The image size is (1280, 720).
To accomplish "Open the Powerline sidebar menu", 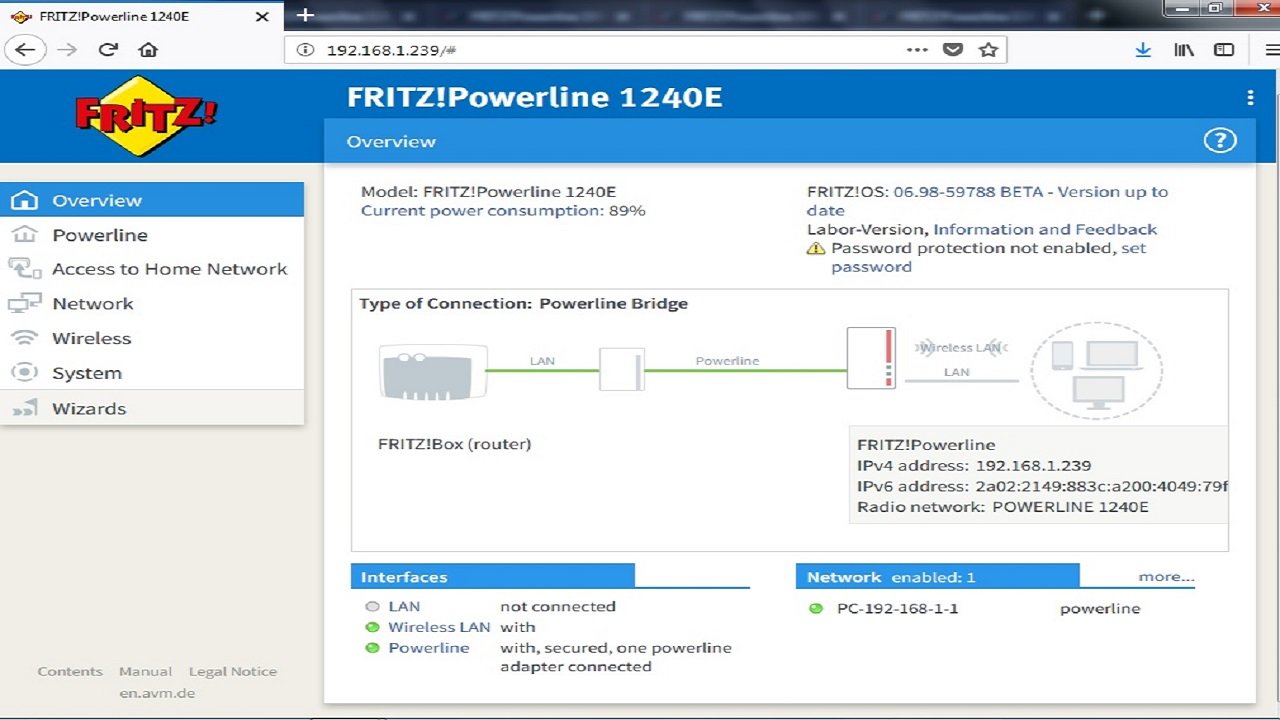I will pyautogui.click(x=152, y=235).
